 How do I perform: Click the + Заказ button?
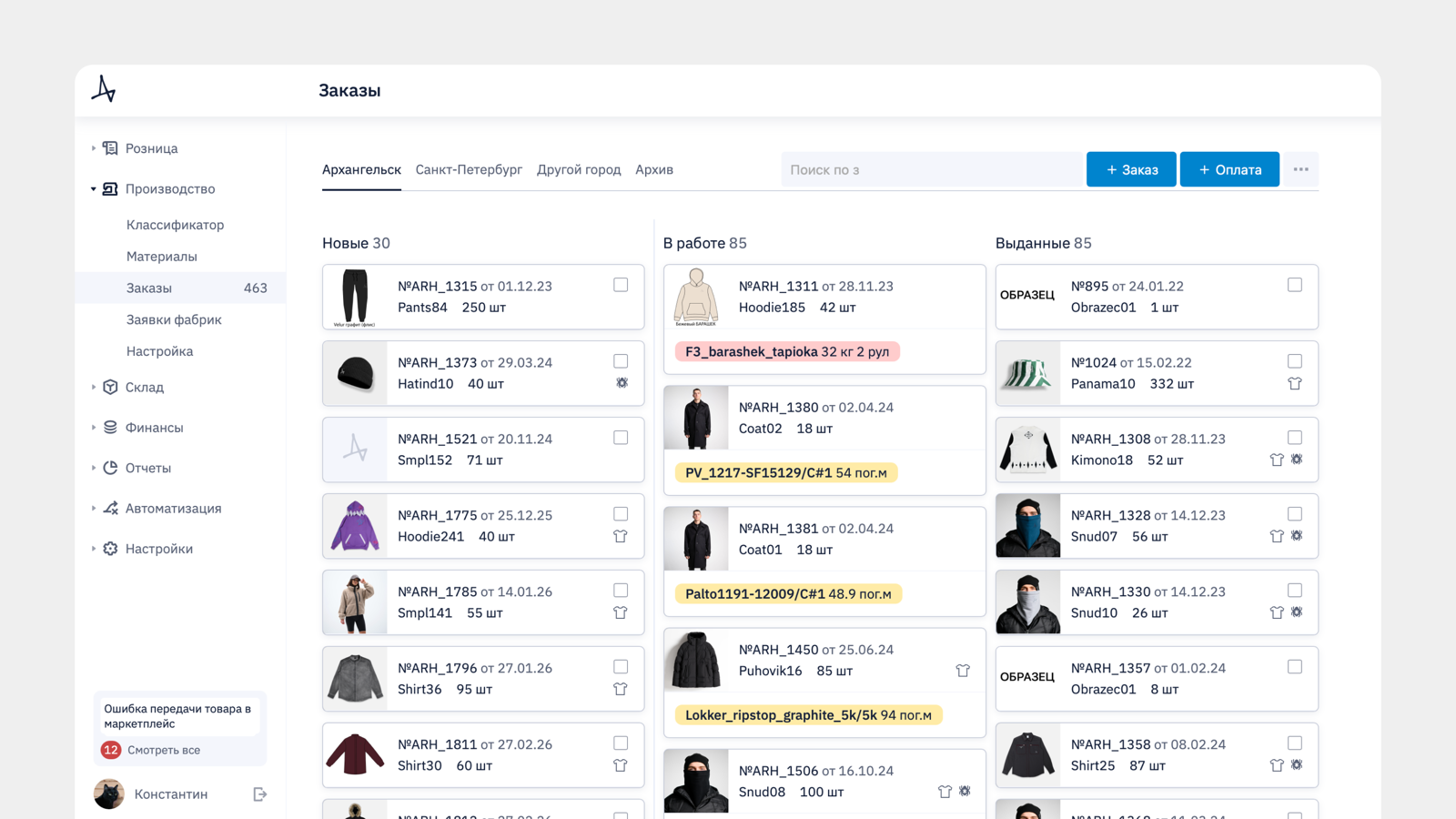click(x=1131, y=169)
